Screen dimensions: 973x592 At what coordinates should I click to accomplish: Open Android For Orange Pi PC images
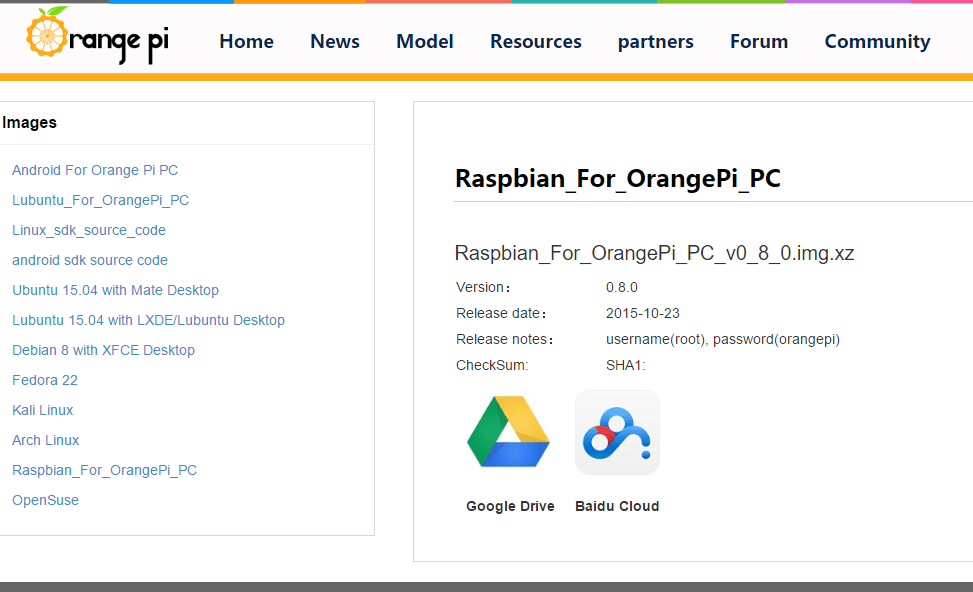click(x=94, y=170)
